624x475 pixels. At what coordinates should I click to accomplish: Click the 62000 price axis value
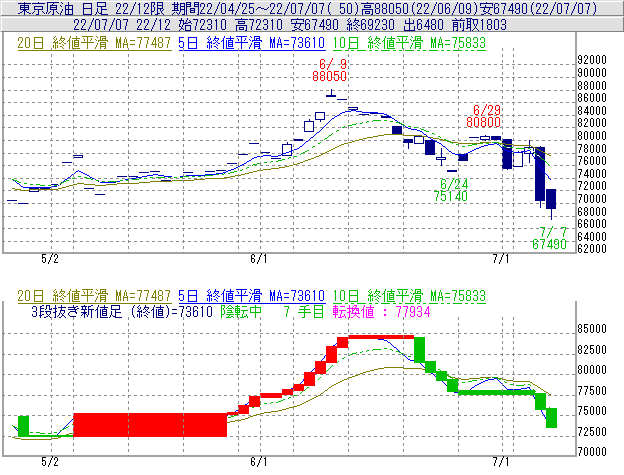(592, 249)
